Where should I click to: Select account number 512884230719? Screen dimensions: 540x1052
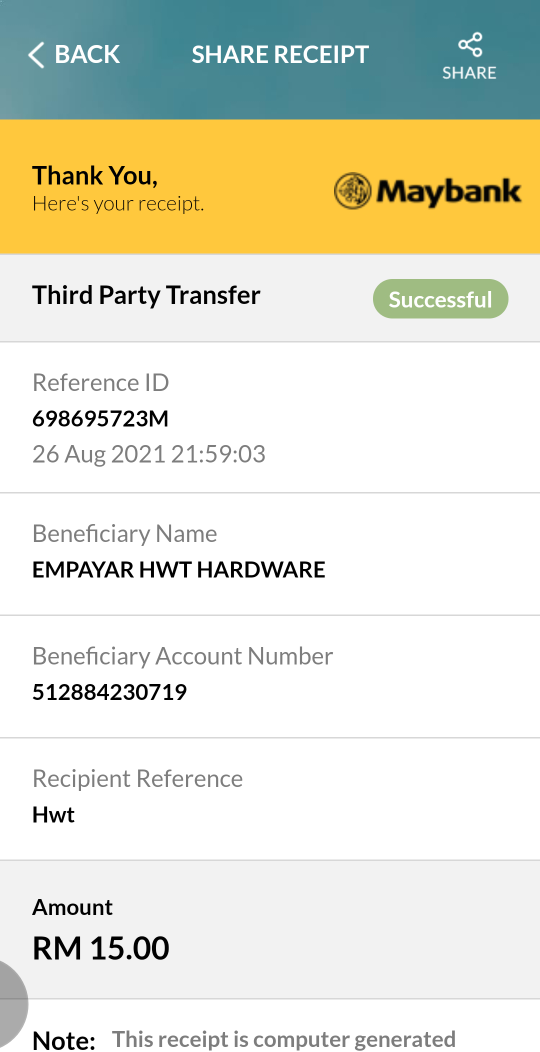(x=109, y=692)
